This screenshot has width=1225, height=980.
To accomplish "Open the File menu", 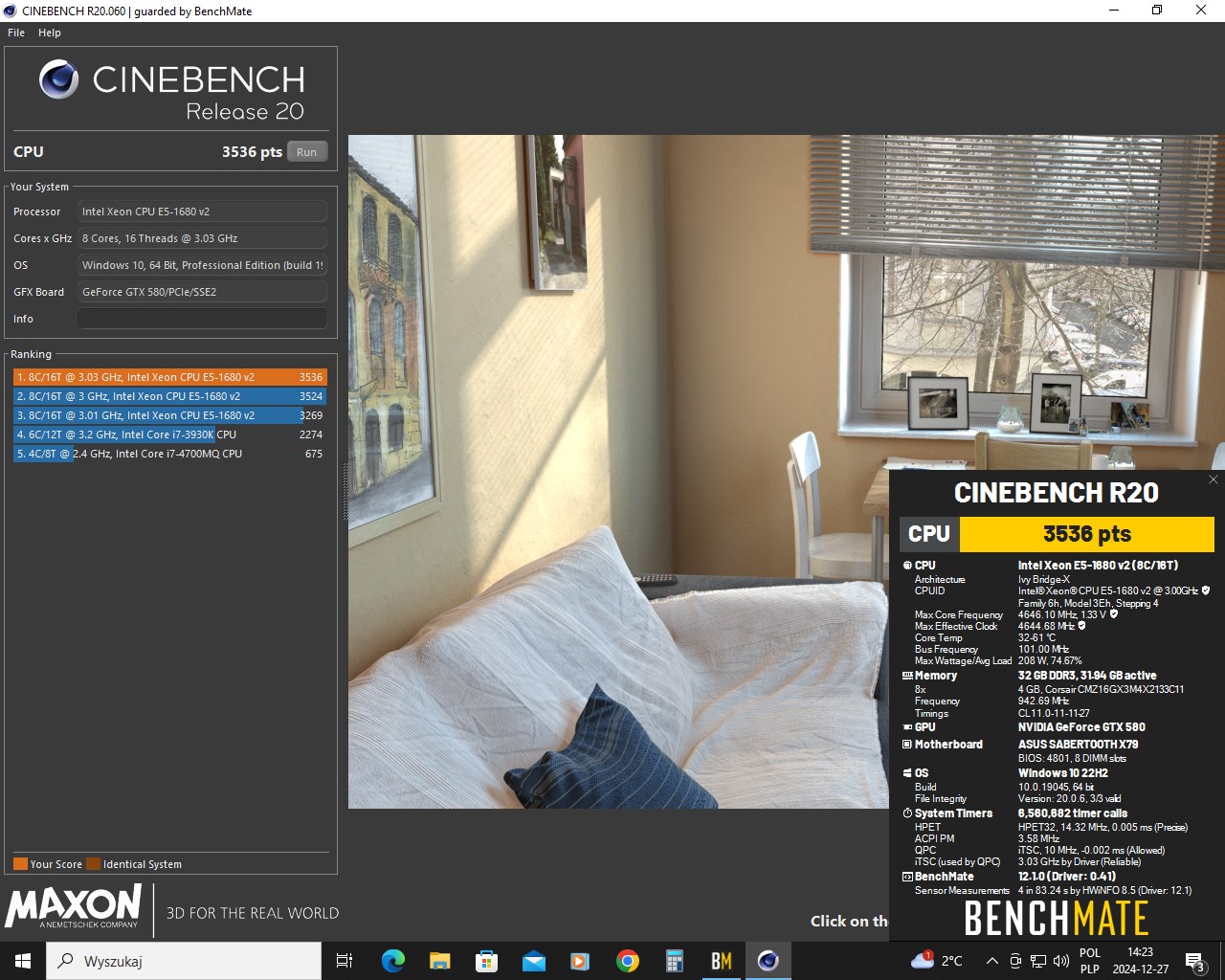I will [16, 33].
